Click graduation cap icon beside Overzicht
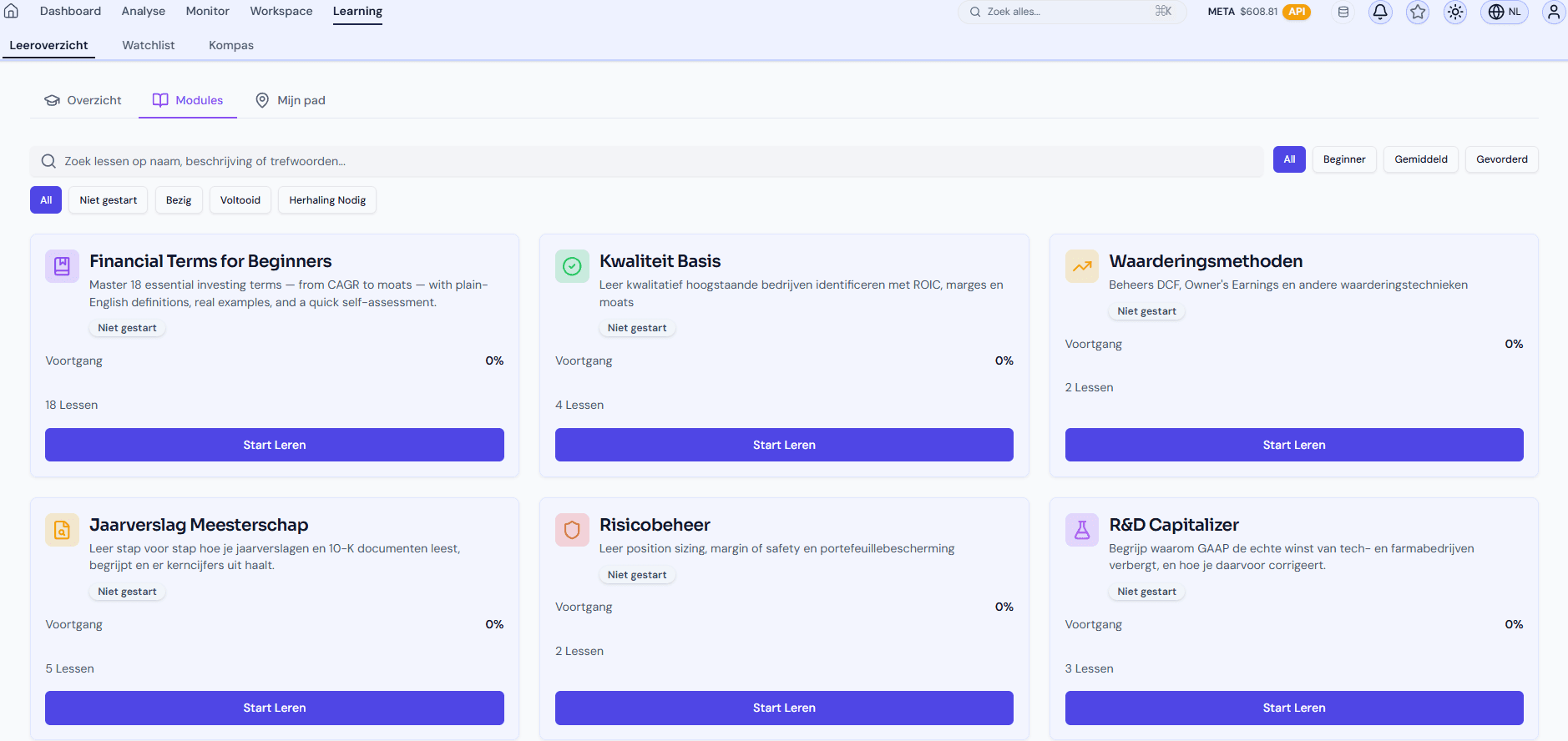1568x741 pixels. point(52,100)
